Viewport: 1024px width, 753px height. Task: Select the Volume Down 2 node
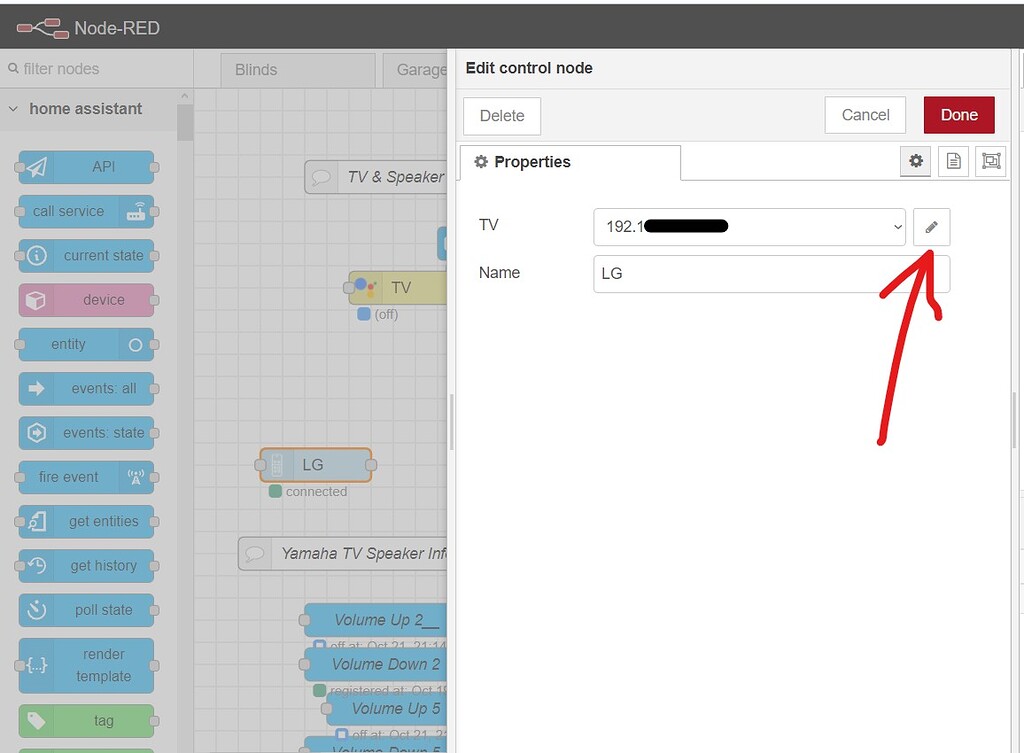tap(376, 664)
